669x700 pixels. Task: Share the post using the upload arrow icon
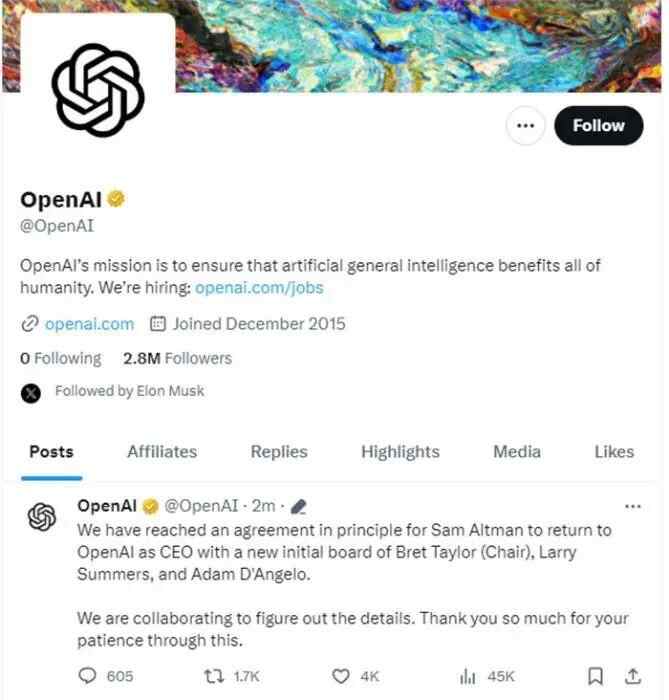(632, 677)
